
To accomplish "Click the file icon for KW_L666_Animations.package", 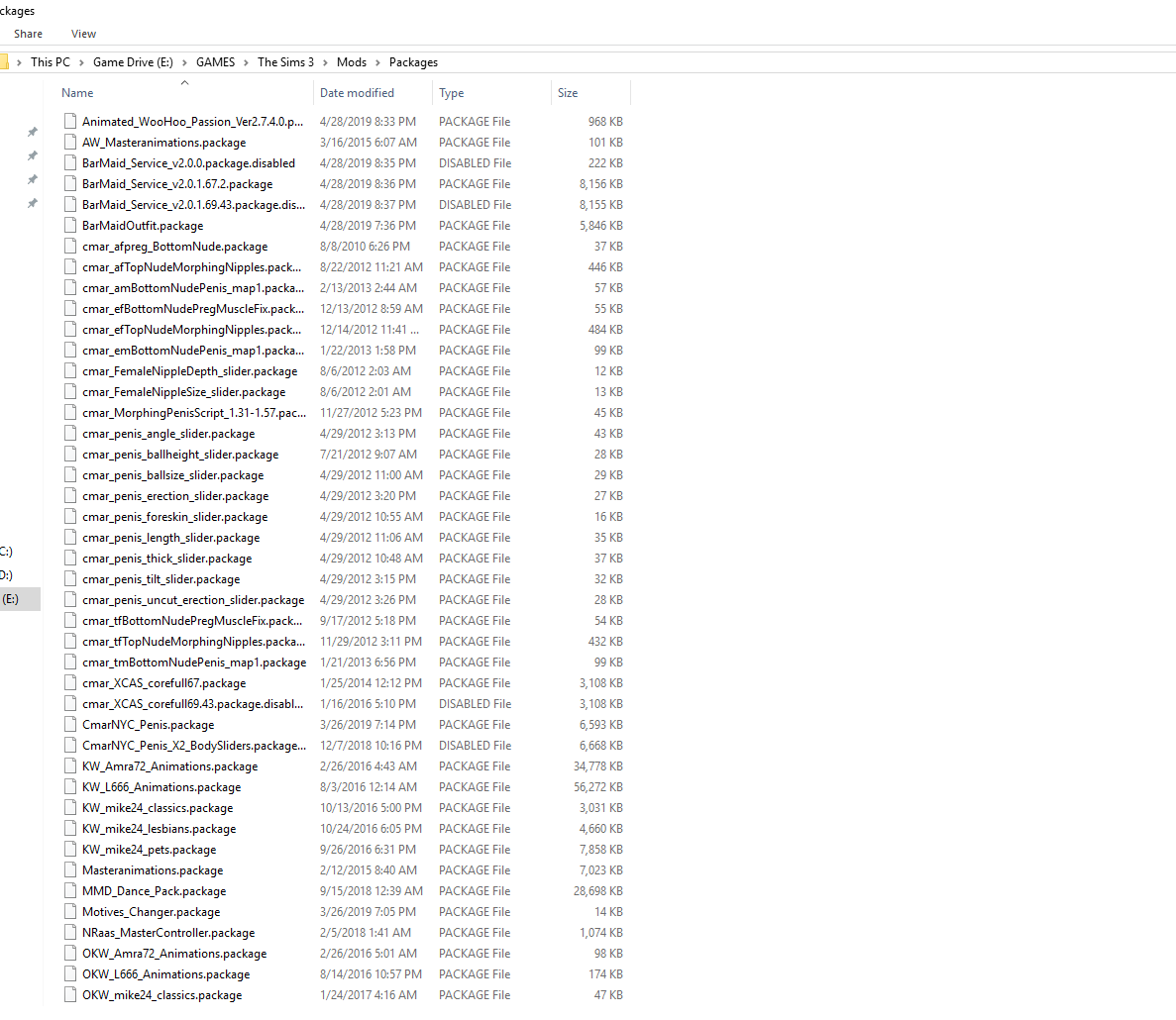I will (x=69, y=787).
